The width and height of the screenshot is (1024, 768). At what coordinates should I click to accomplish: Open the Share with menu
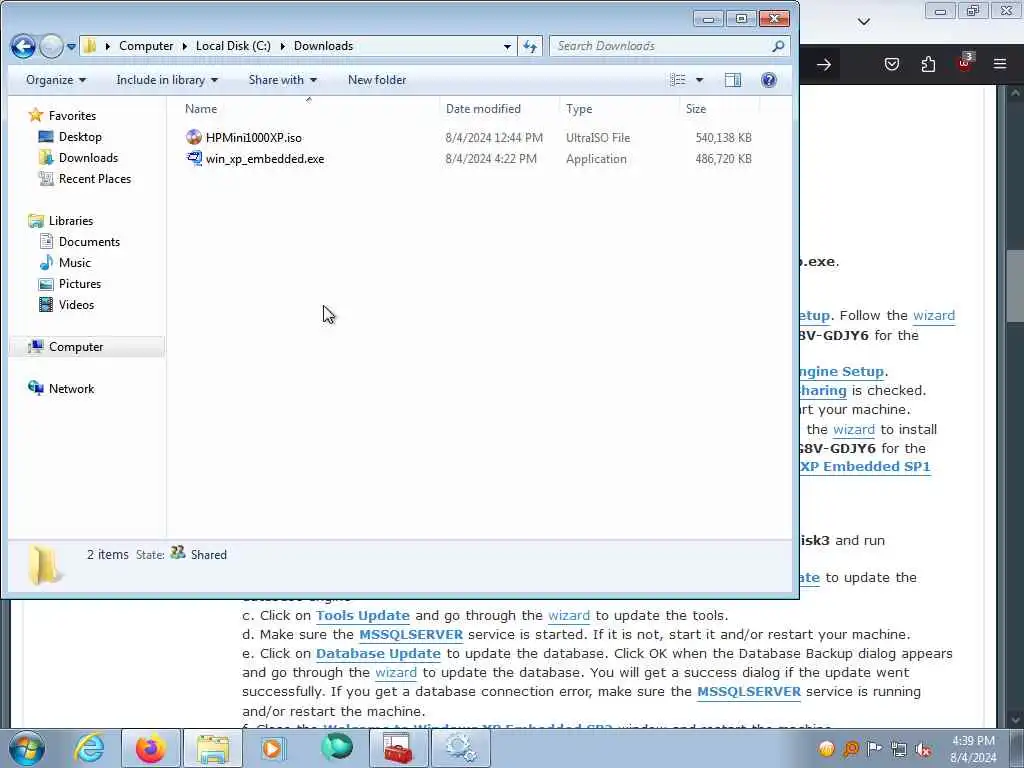click(282, 80)
